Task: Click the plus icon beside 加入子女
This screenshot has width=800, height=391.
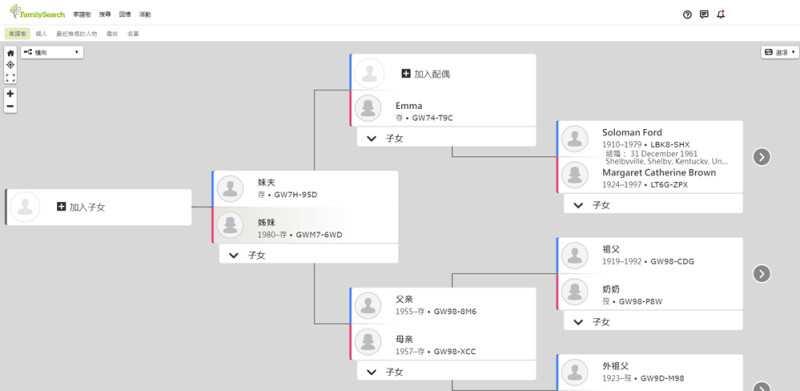Action: [x=61, y=206]
